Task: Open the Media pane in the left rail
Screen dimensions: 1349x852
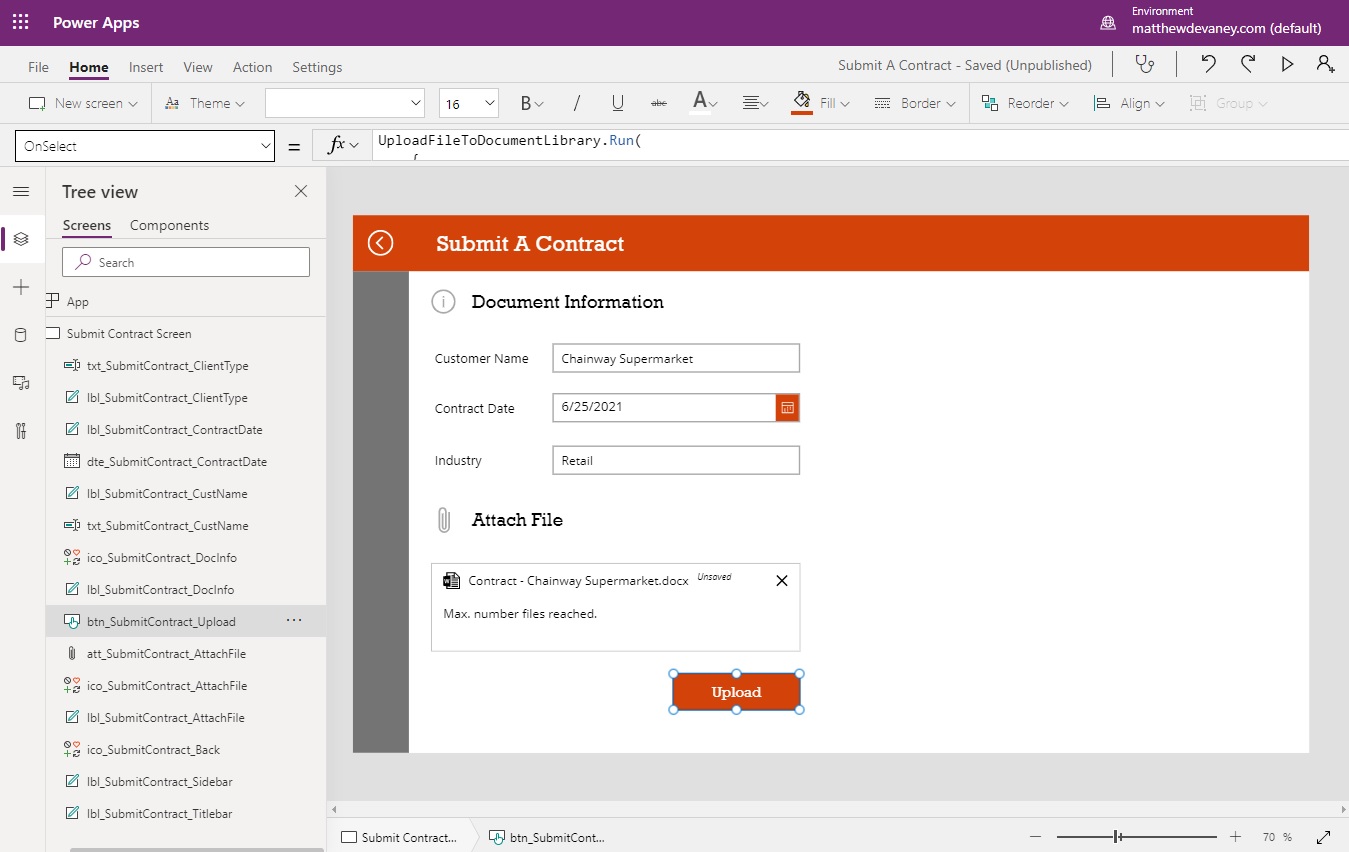Action: tap(21, 383)
